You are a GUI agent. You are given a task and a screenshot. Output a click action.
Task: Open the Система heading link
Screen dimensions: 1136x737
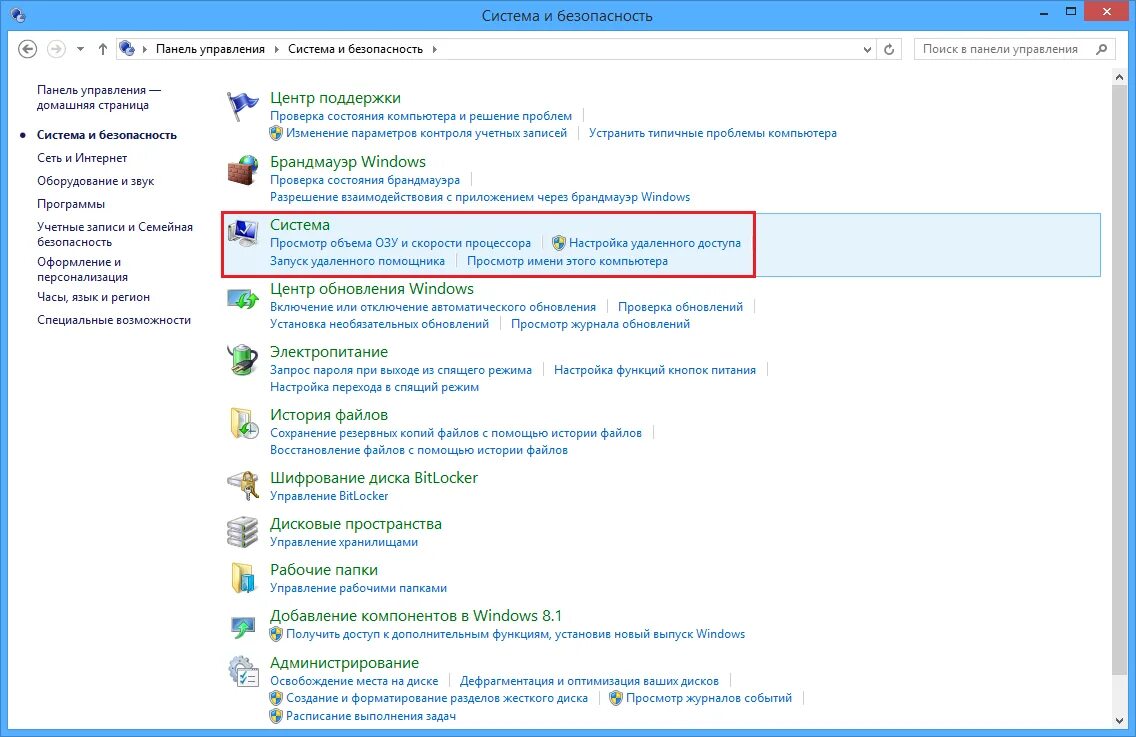point(300,225)
